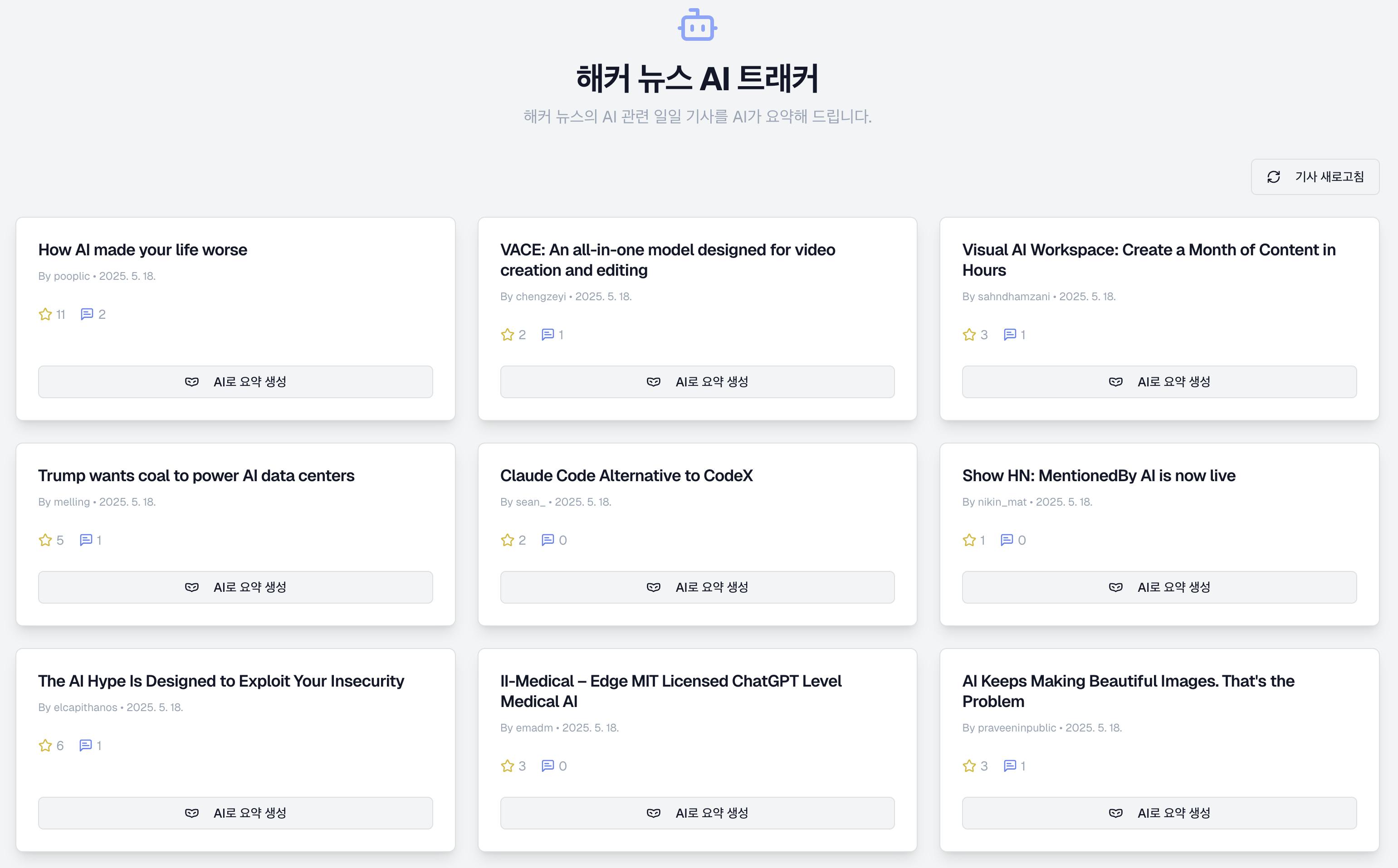Click star icon on 'II-Medical' card
The height and width of the screenshot is (868, 1398).
[507, 766]
